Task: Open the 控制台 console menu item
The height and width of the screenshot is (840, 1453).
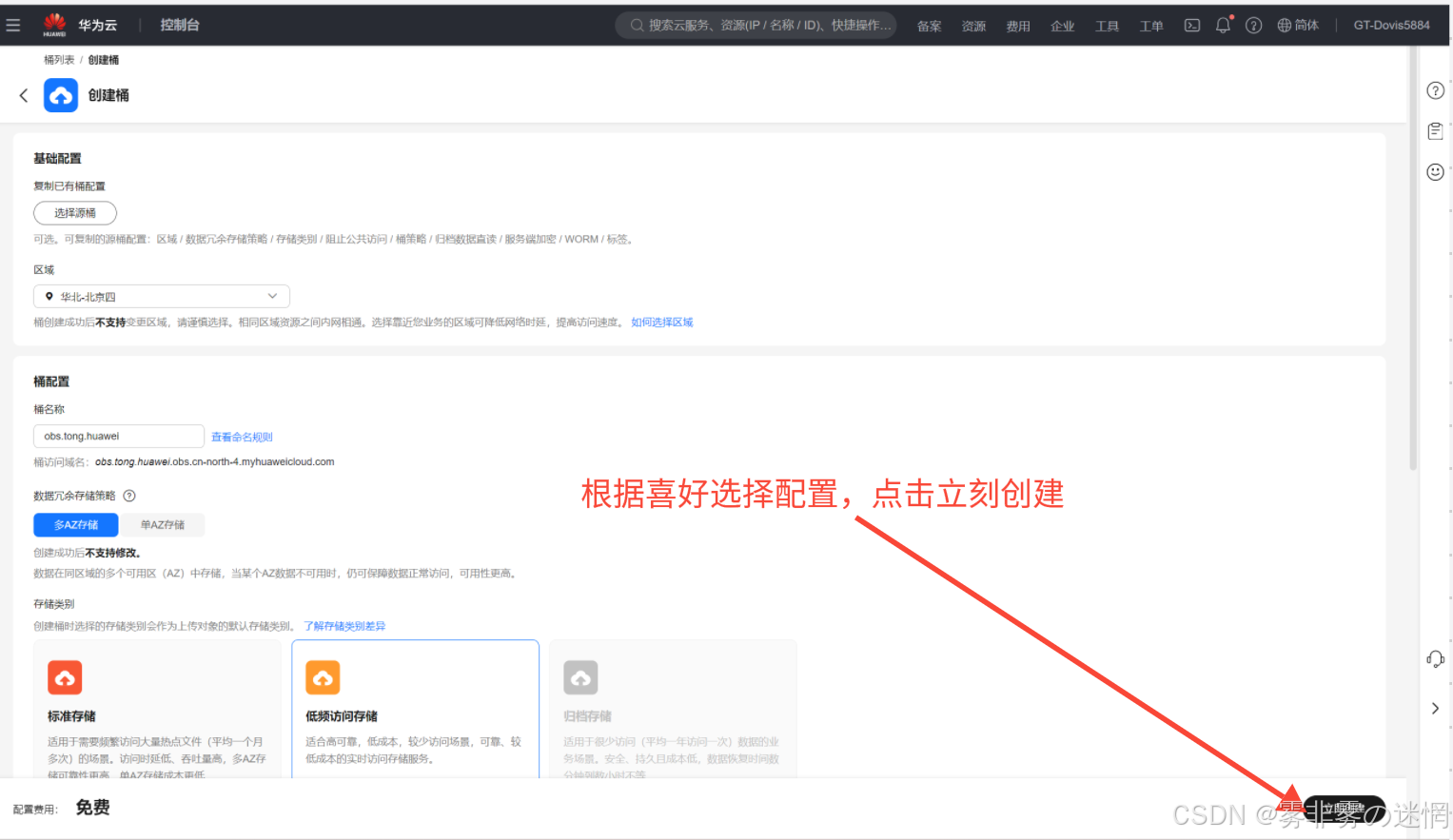Action: pyautogui.click(x=180, y=26)
